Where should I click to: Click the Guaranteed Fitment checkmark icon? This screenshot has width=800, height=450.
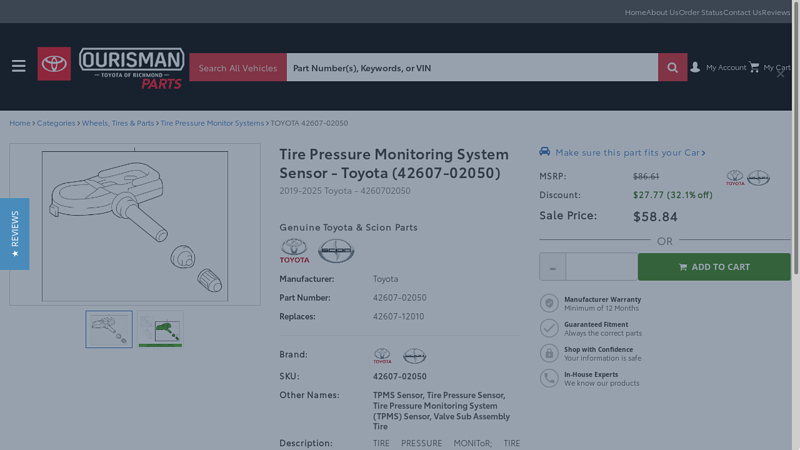(549, 328)
